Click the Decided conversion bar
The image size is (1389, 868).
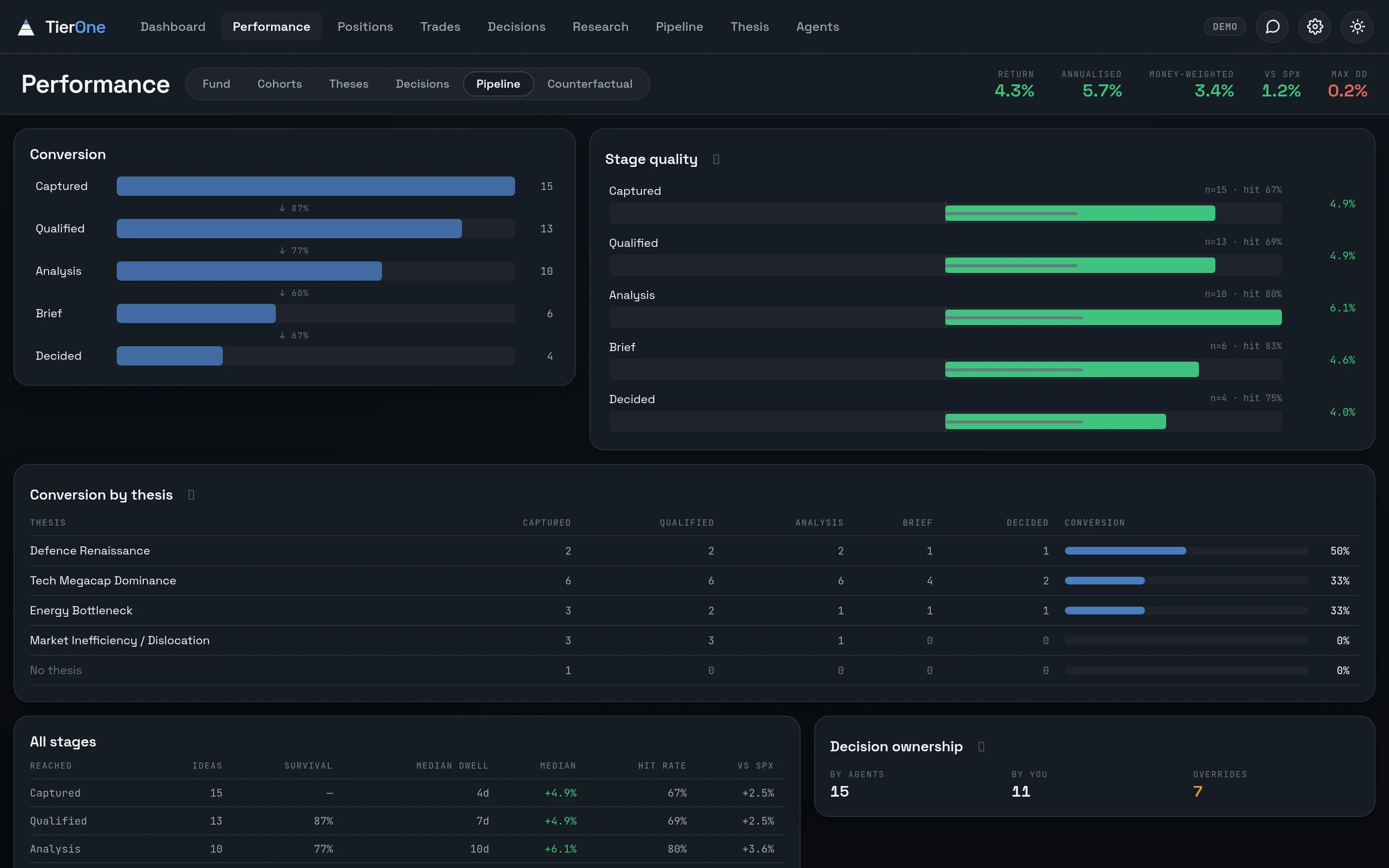point(169,356)
